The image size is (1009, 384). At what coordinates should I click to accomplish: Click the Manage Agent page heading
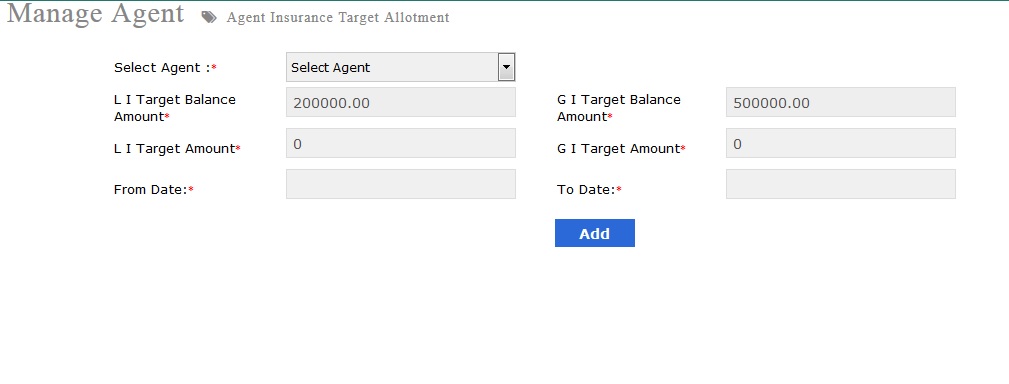(x=95, y=14)
